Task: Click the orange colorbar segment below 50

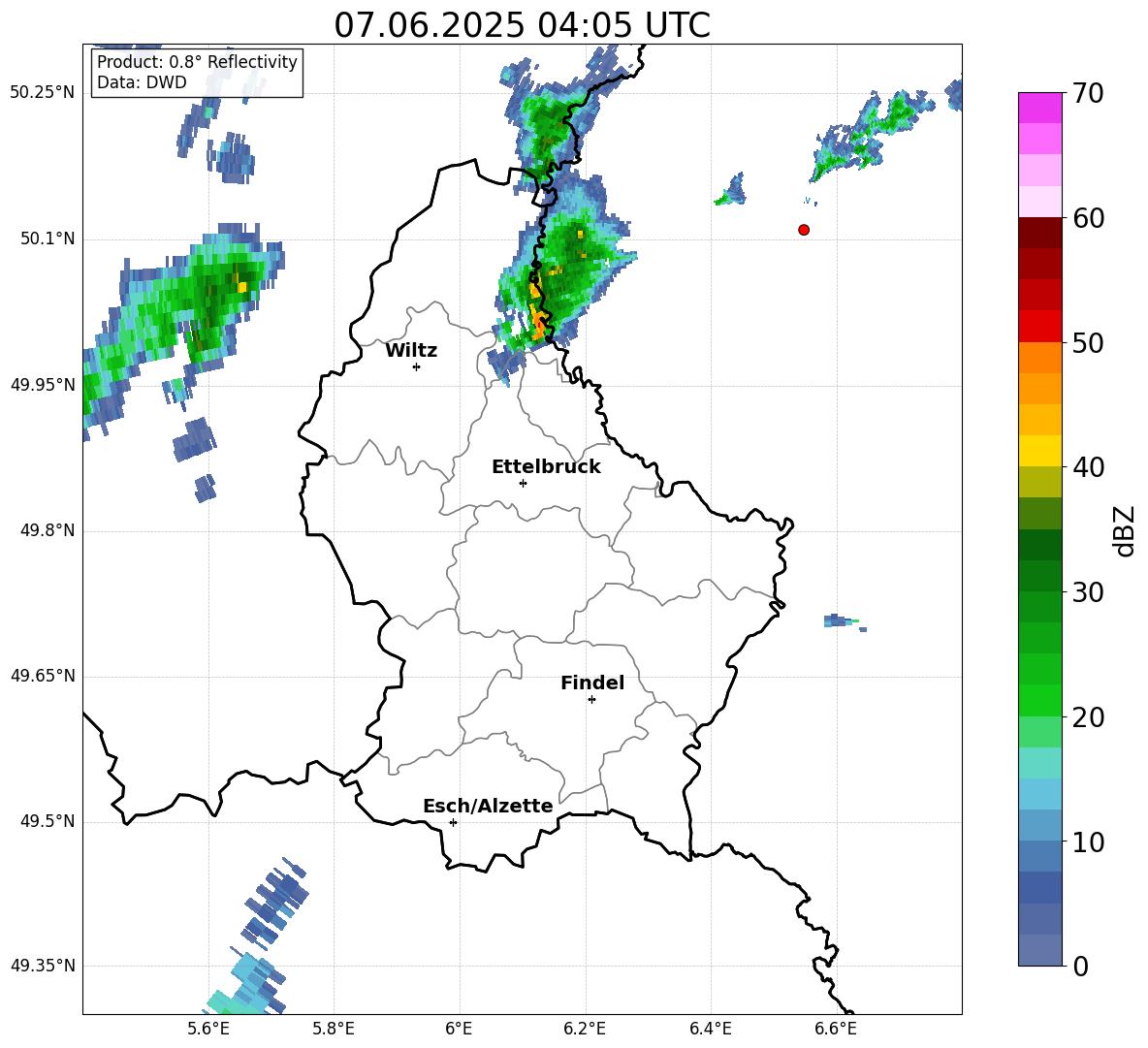Action: (x=1039, y=357)
